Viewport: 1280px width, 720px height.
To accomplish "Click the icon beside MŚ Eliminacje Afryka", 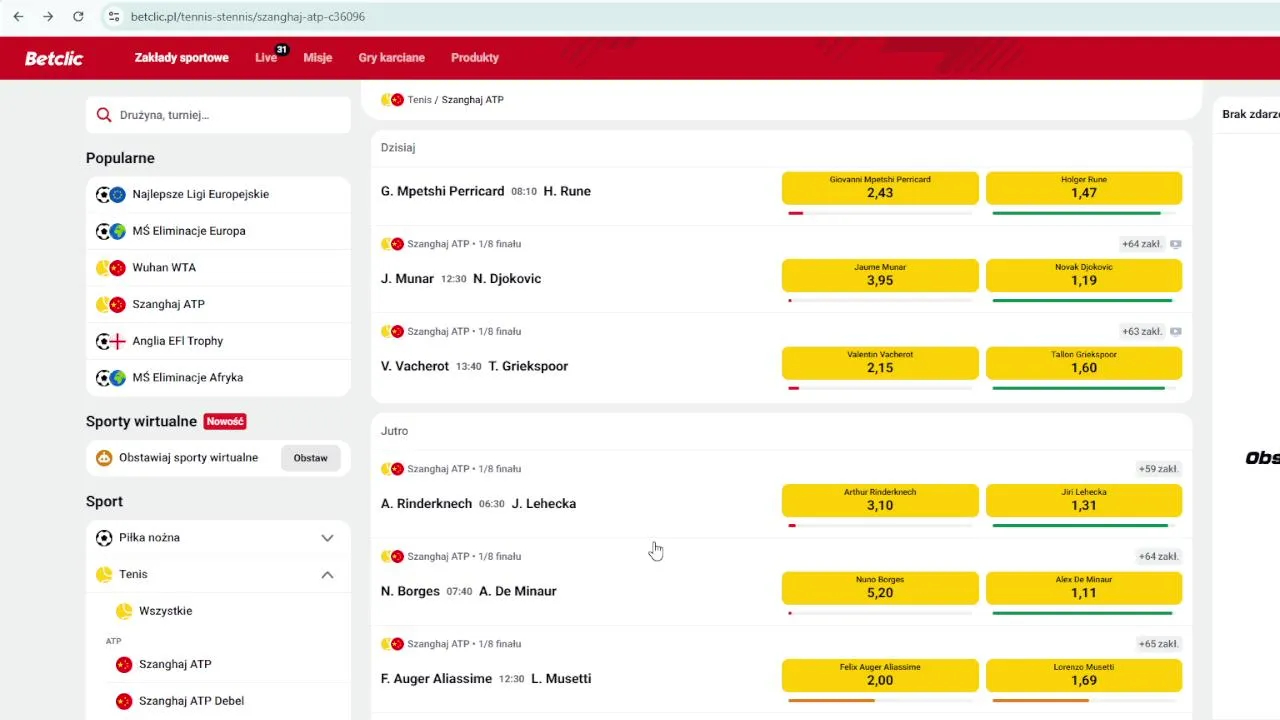I will pos(110,378).
